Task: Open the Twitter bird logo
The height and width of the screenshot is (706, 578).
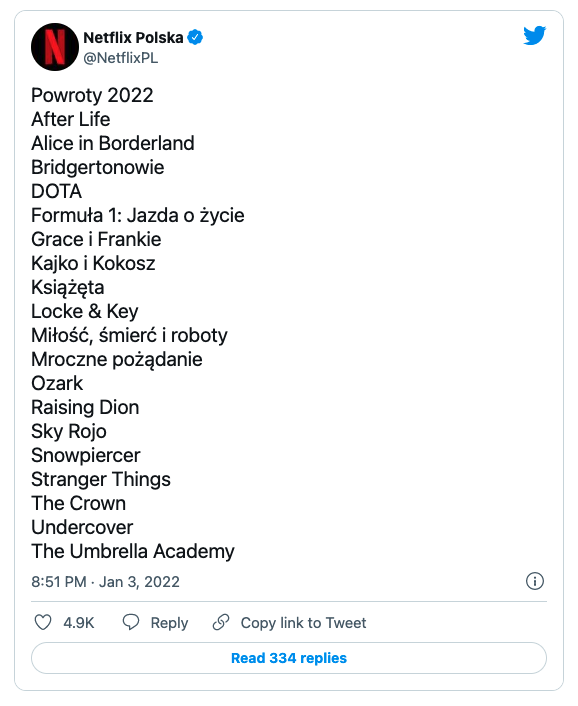Action: pyautogui.click(x=534, y=36)
